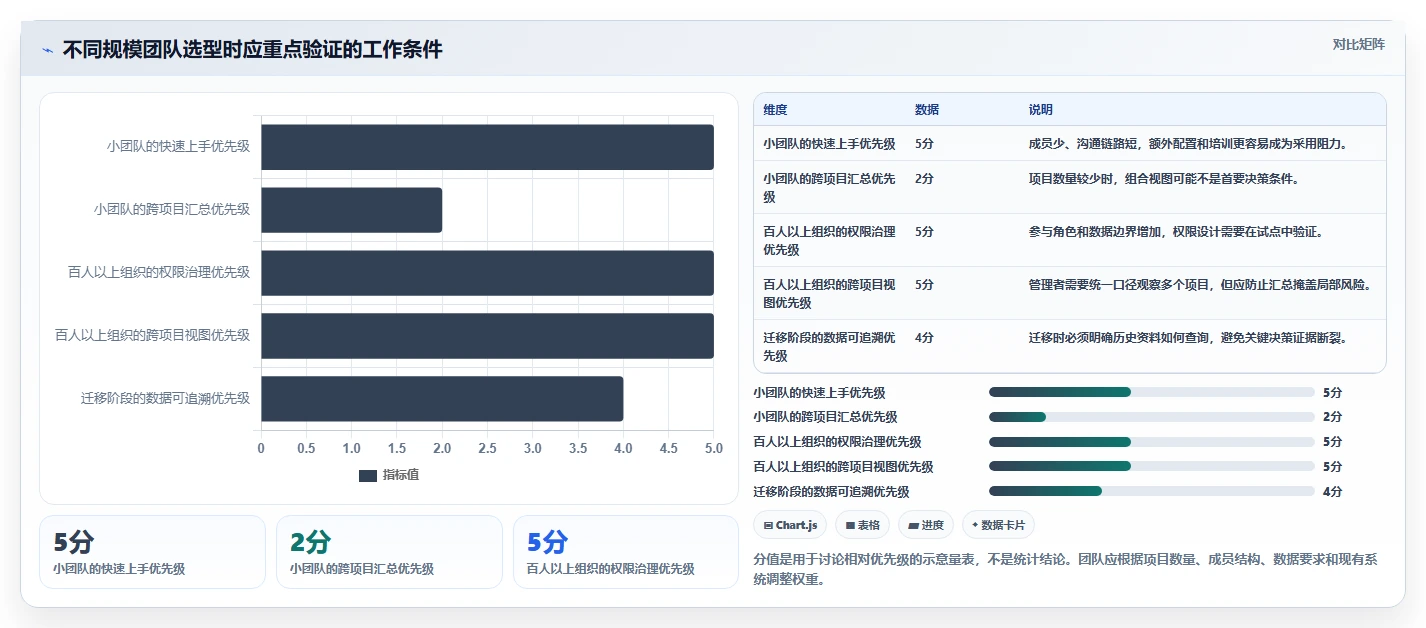Click description 成员少、沟通链路短 in table
The height and width of the screenshot is (628, 1426).
coord(1188,143)
